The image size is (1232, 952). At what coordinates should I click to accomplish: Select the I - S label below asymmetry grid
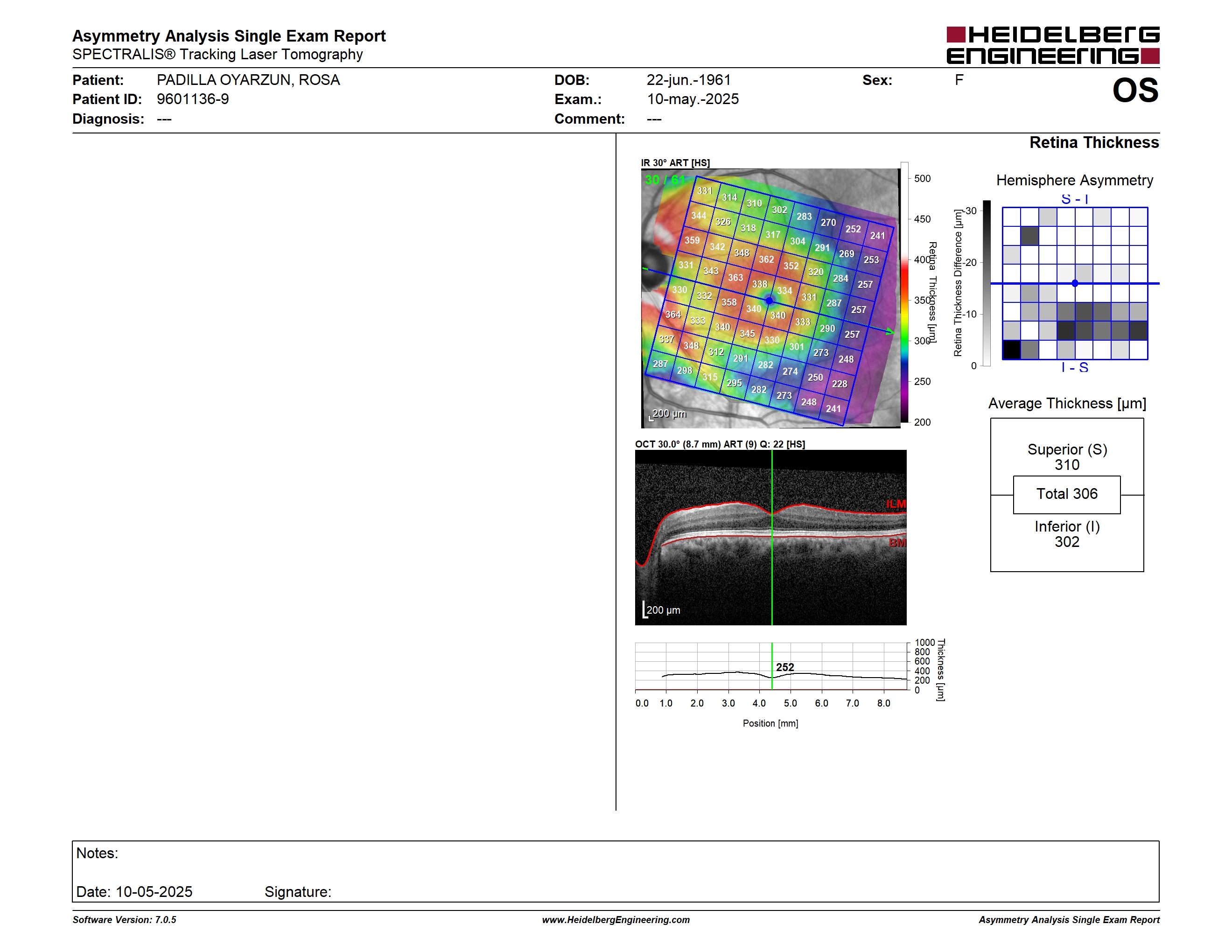(x=1075, y=368)
